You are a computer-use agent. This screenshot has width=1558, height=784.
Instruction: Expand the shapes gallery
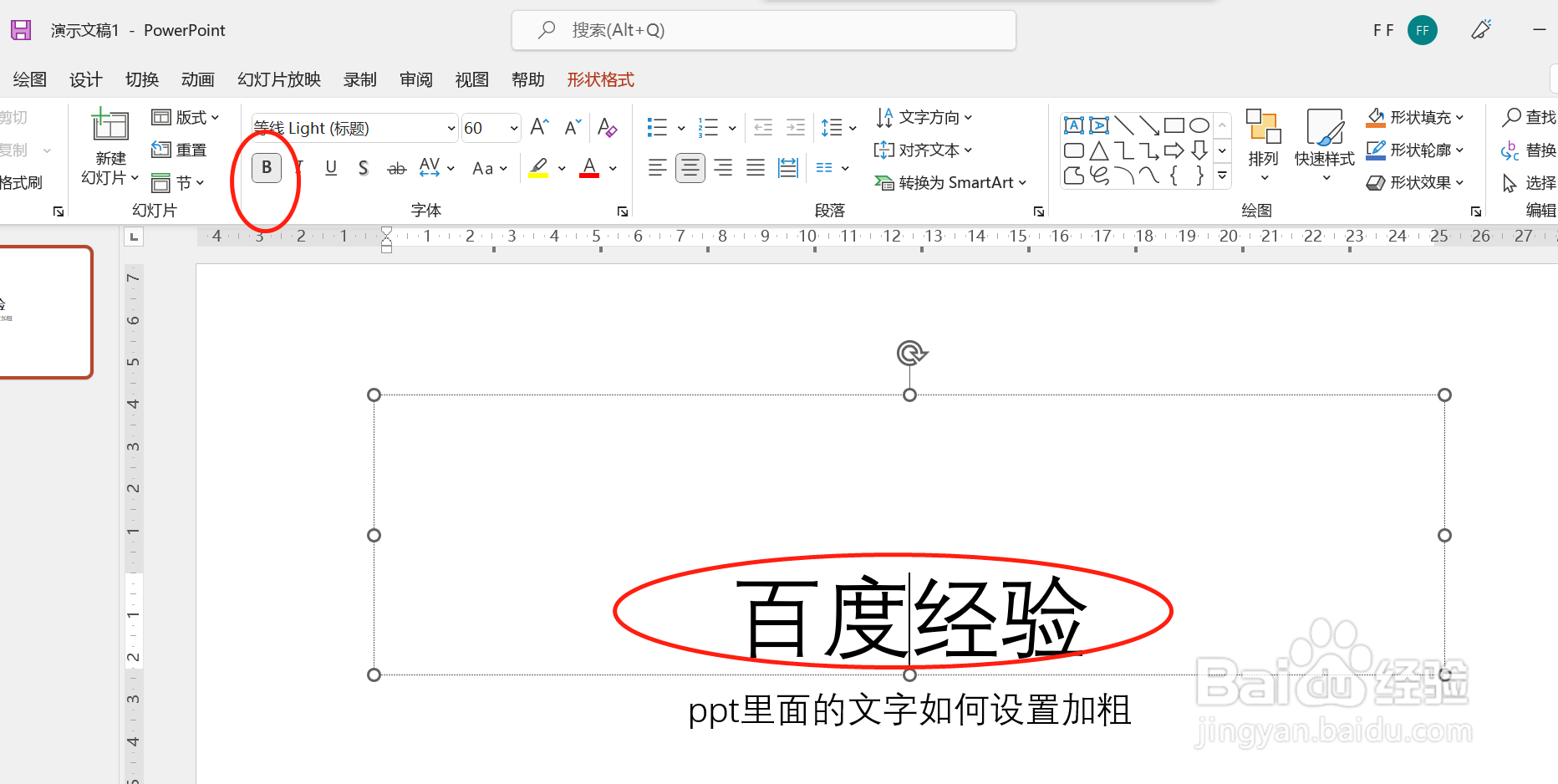coord(1222,176)
